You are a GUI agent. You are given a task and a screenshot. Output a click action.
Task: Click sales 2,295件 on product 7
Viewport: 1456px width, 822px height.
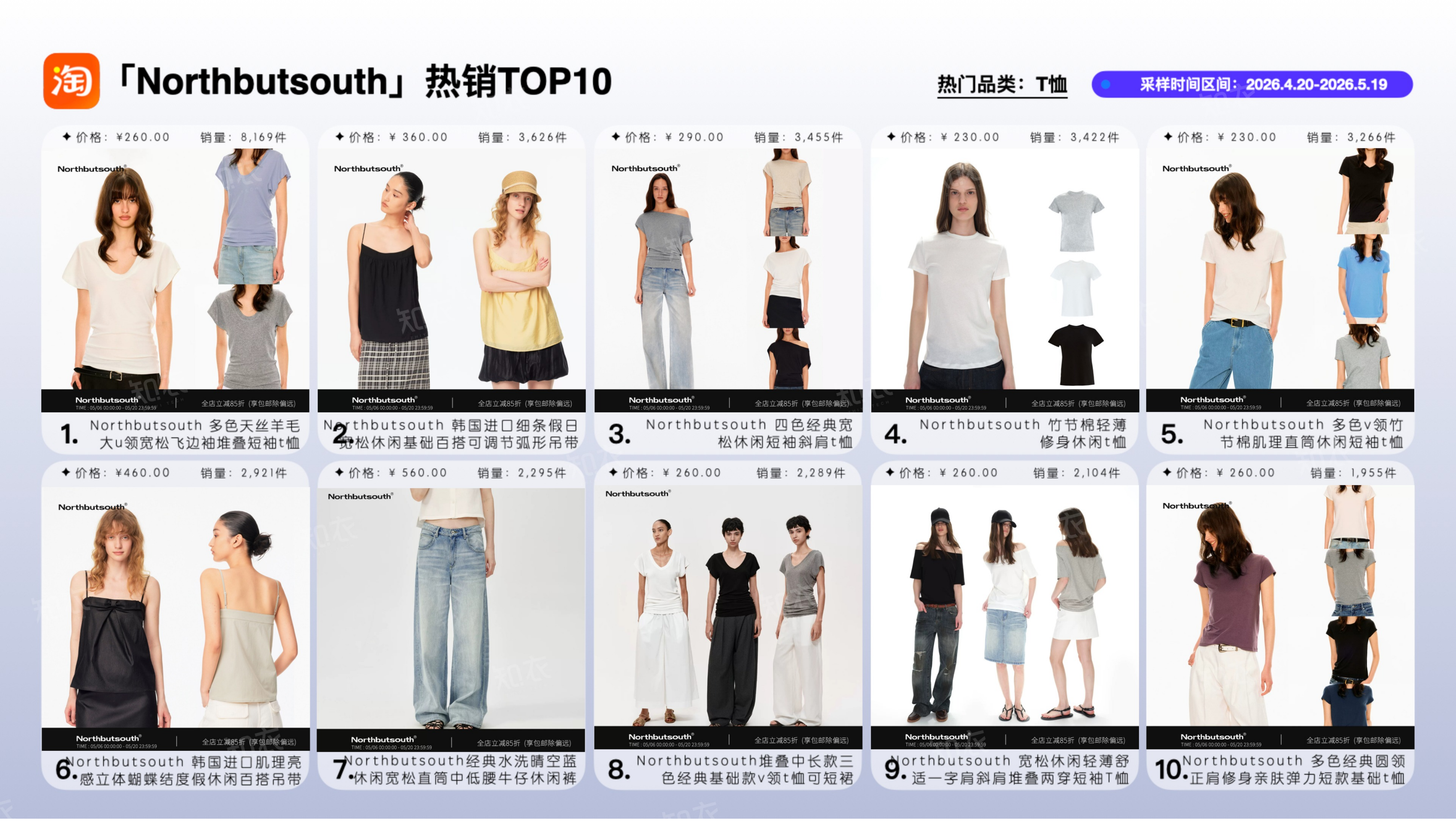pyautogui.click(x=522, y=473)
